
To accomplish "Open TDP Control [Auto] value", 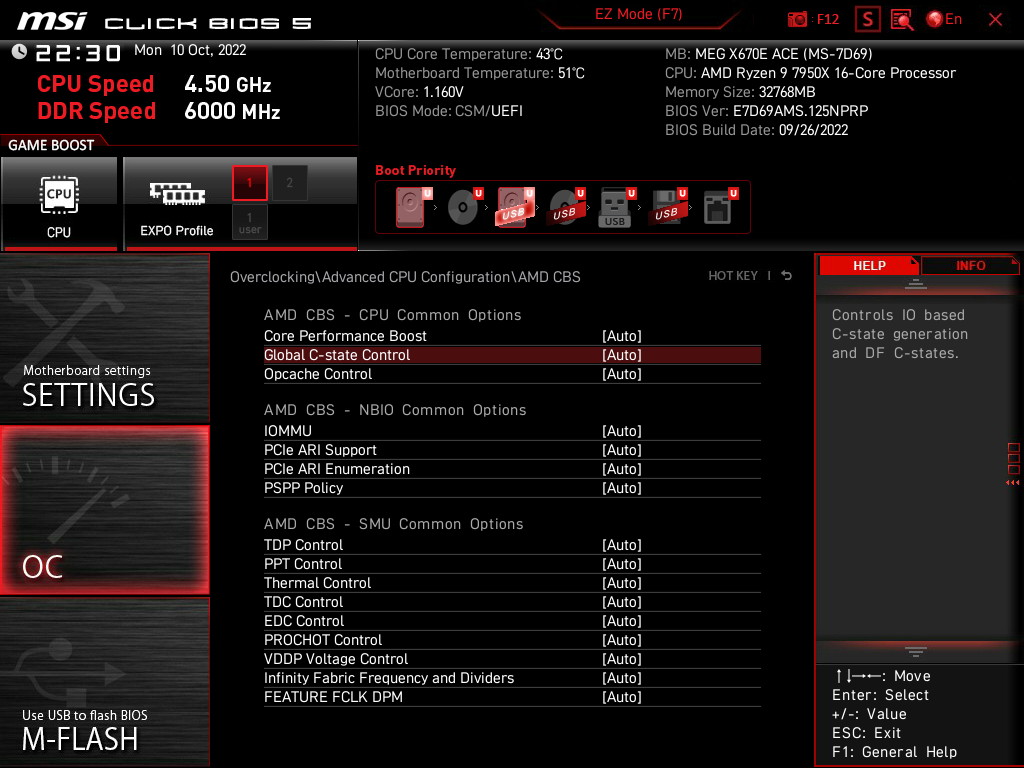I will 622,545.
